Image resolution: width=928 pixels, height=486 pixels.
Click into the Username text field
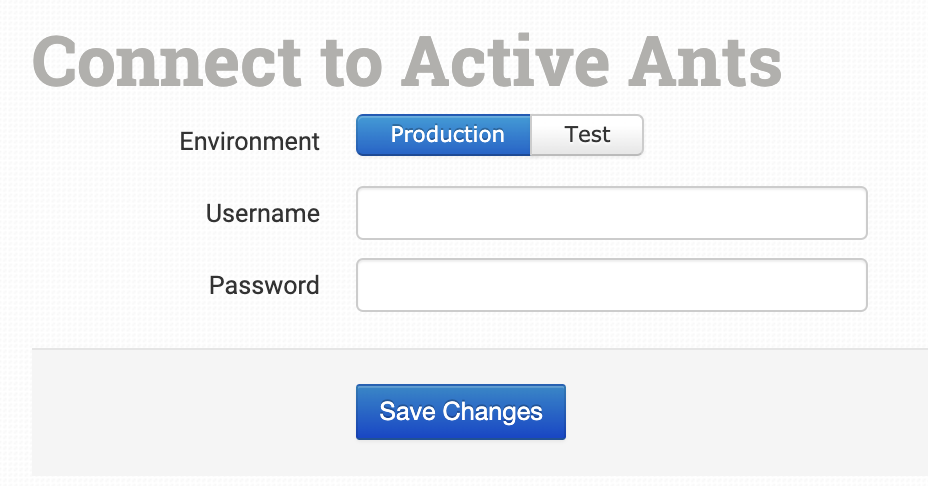(611, 213)
